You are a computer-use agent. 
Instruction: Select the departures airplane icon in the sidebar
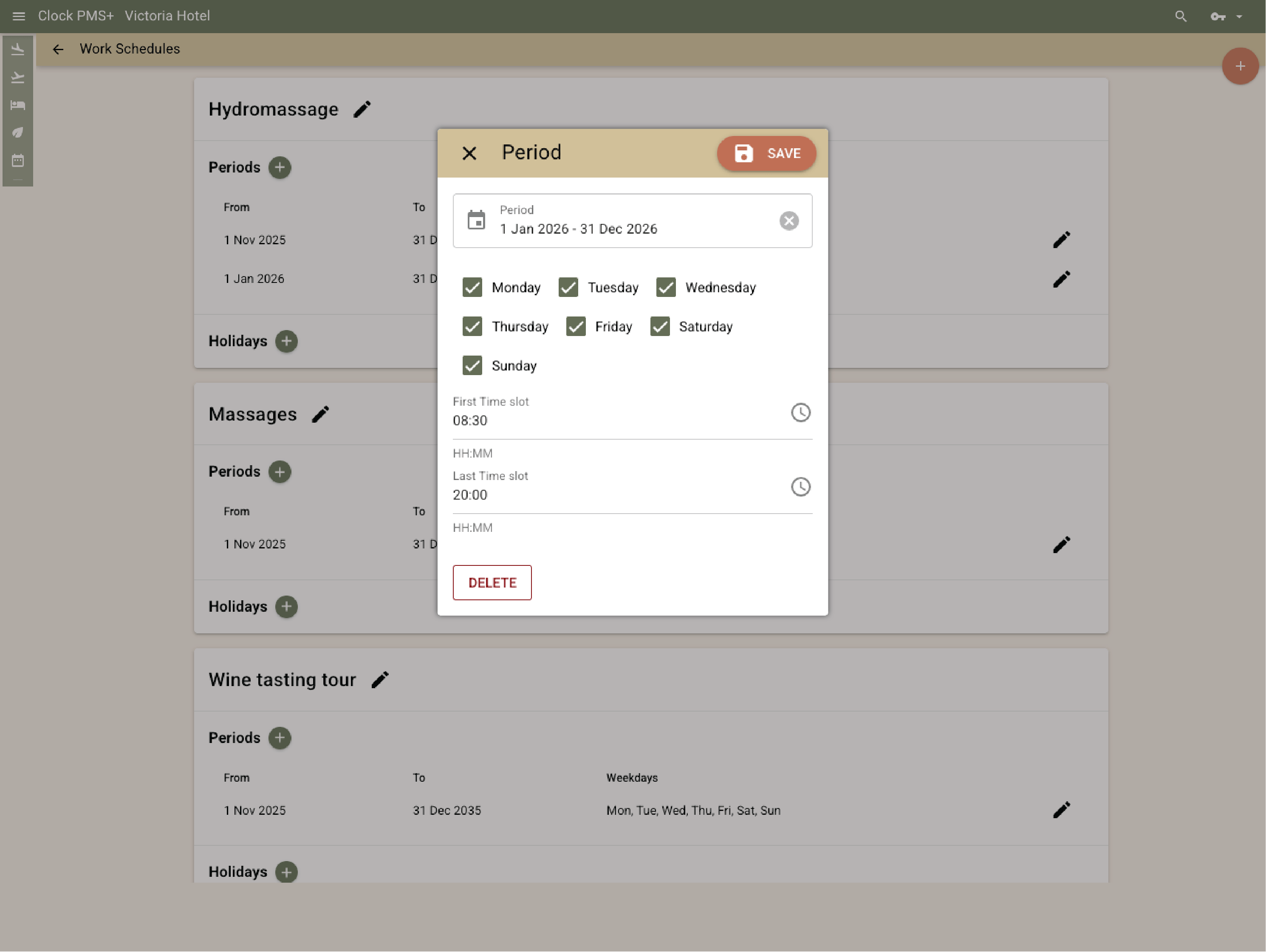coord(18,77)
